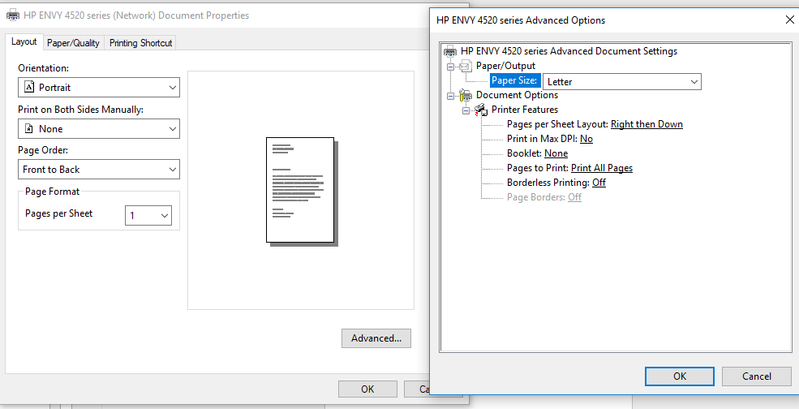Click OK in Advanced Options dialog
The width and height of the screenshot is (799, 409).
680,376
